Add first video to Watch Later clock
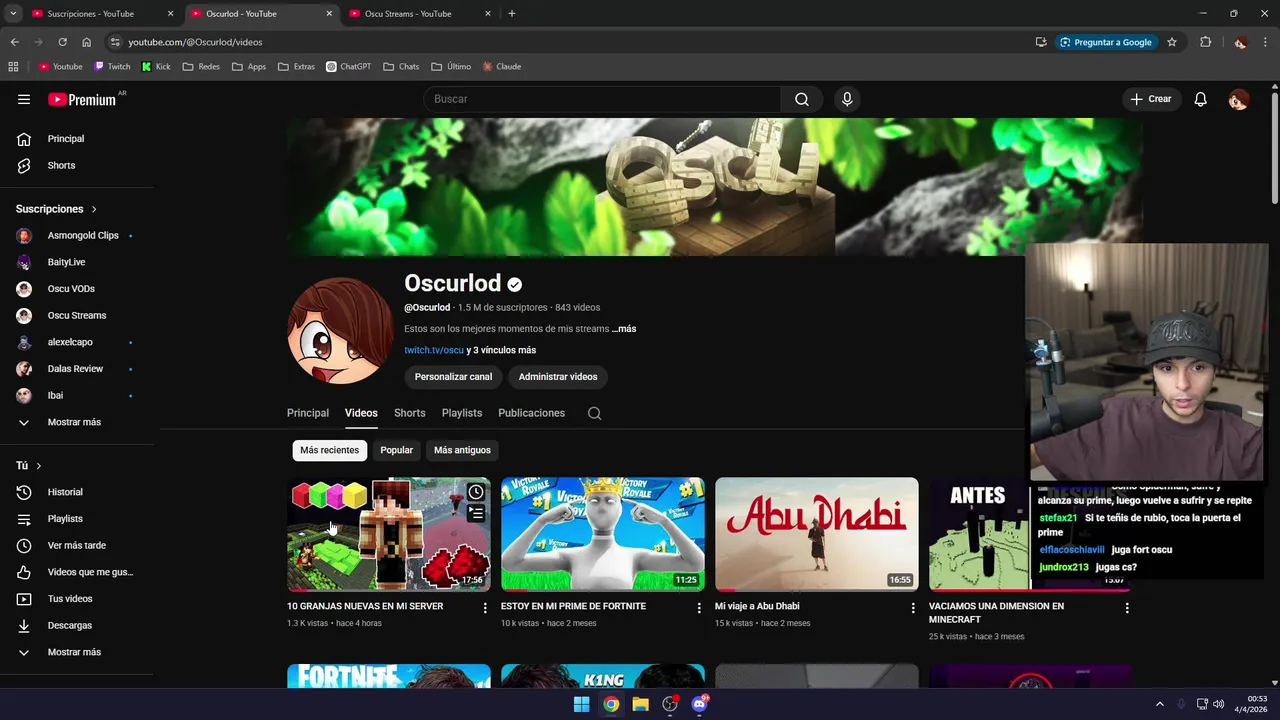 click(x=476, y=492)
